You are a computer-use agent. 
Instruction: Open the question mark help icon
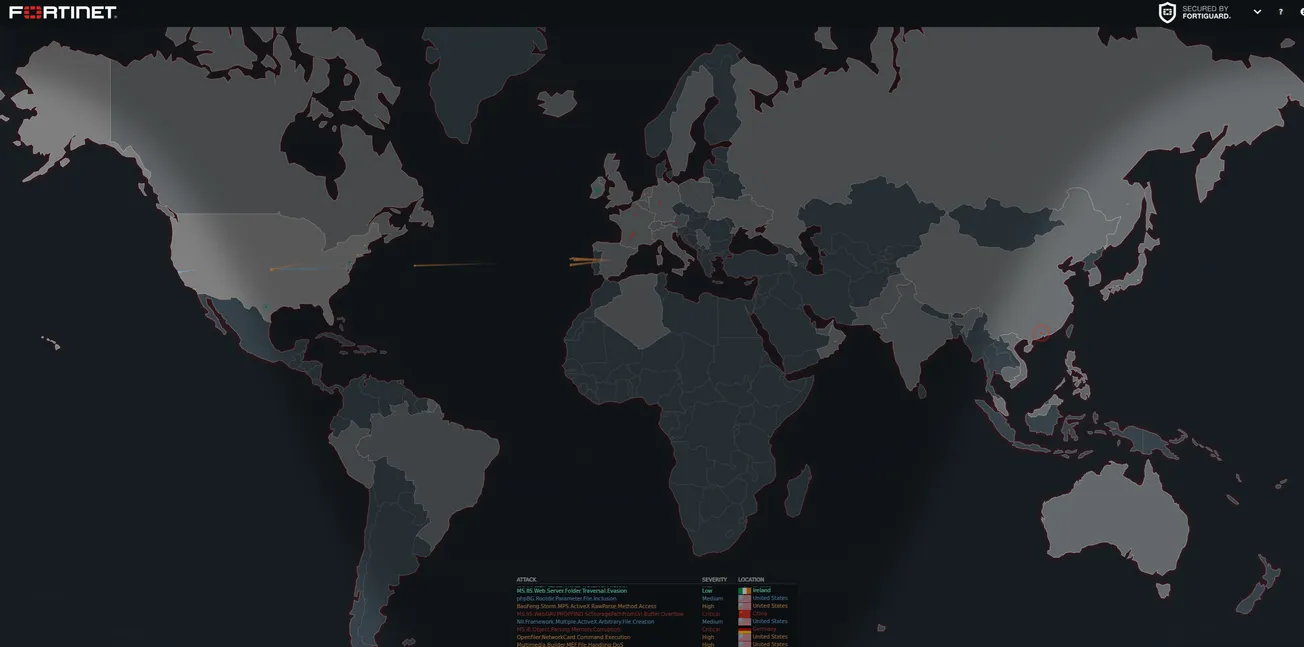[x=1280, y=13]
